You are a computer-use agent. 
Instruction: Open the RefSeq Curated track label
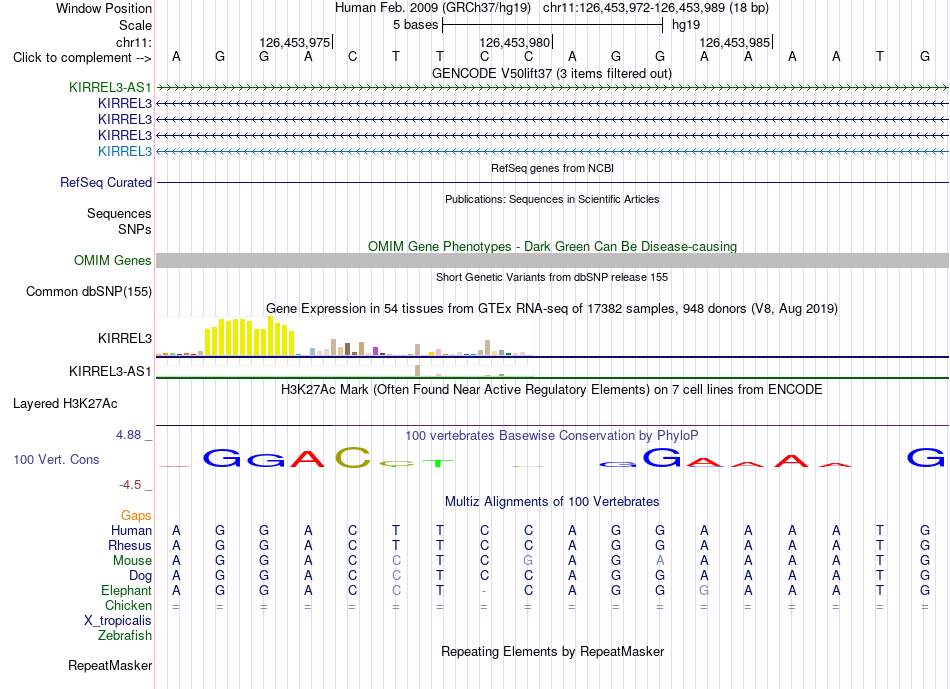click(106, 182)
